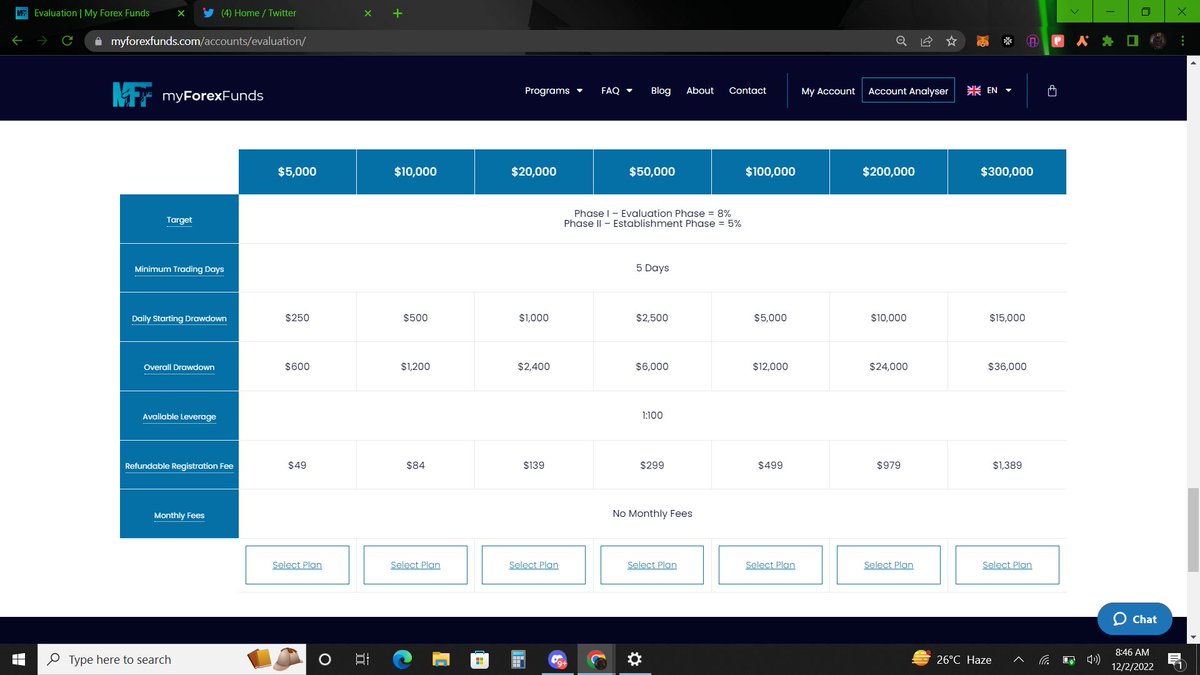Open the Discord taskbar icon

558,659
